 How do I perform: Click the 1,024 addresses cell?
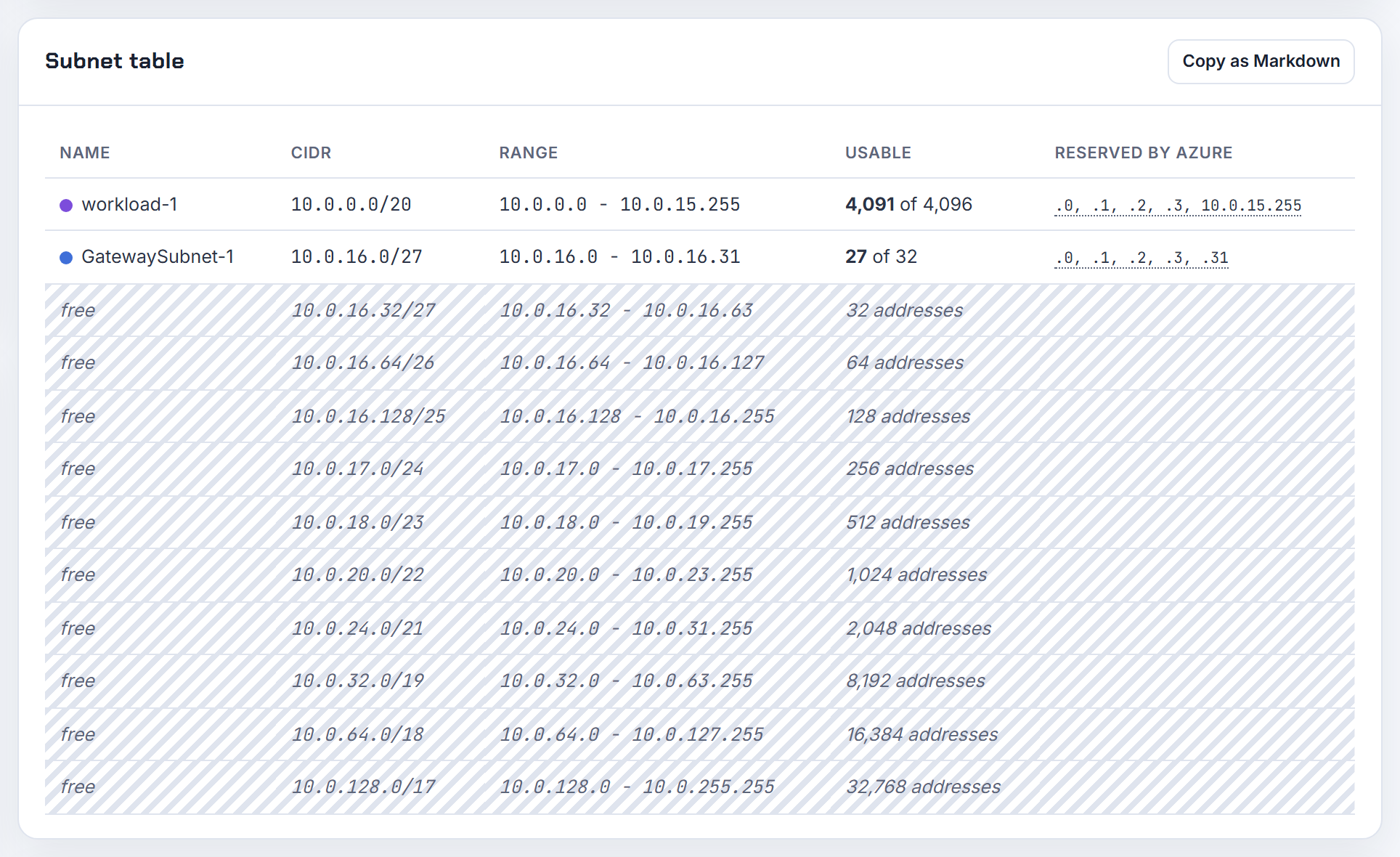tap(916, 575)
